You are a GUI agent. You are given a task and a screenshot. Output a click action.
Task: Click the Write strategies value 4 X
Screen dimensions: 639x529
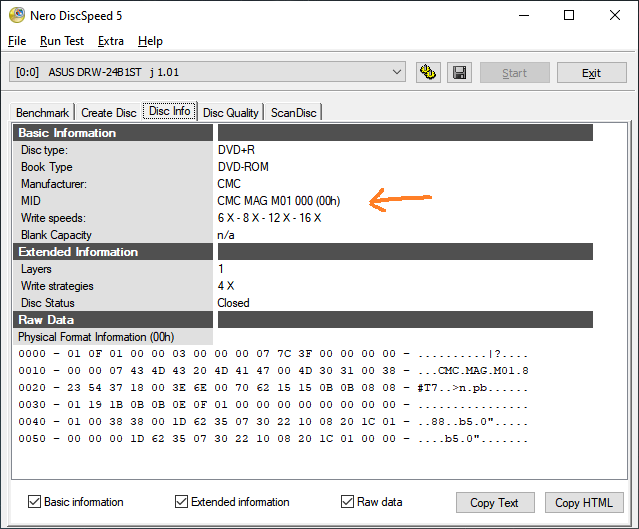(226, 286)
